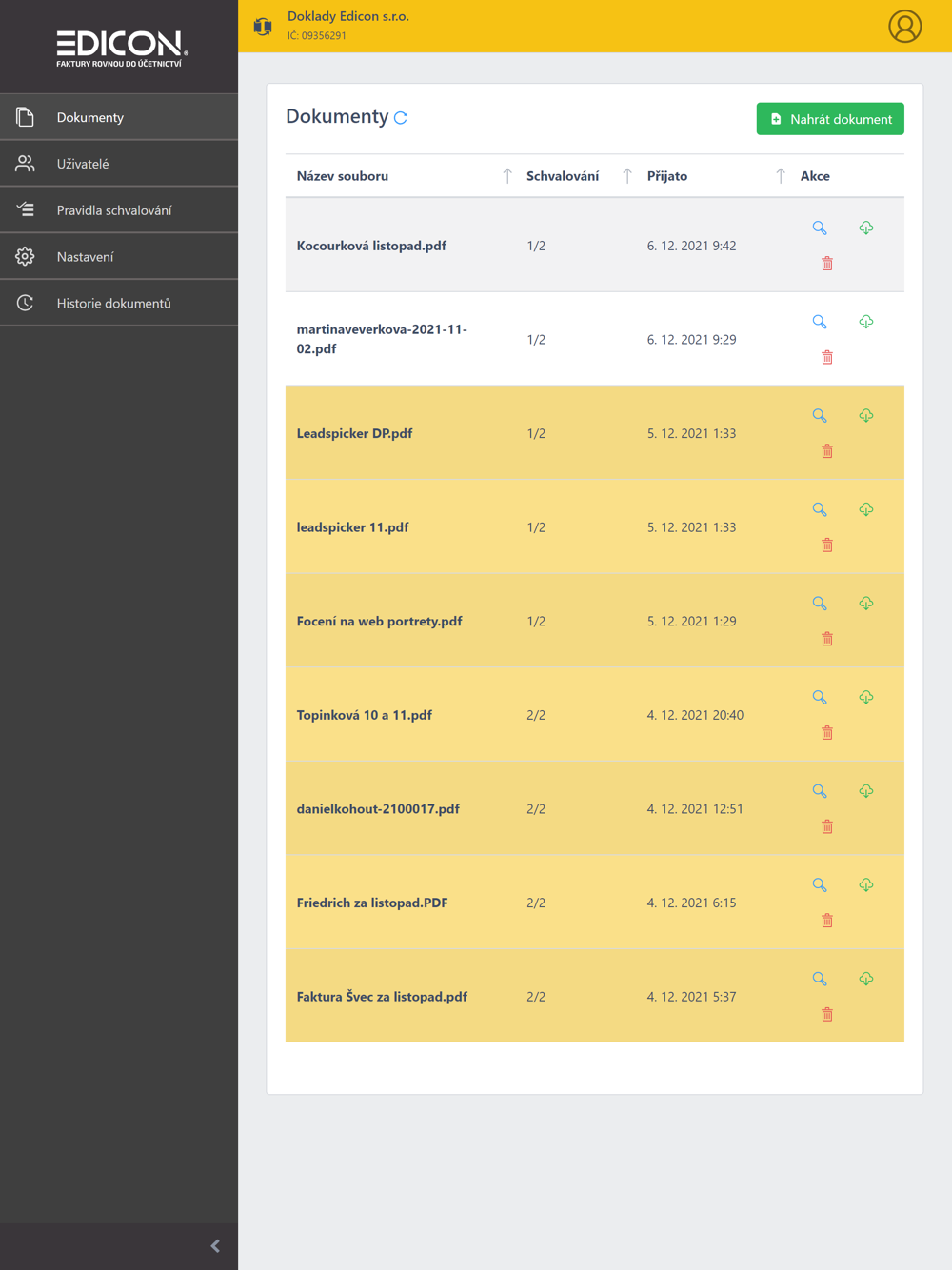Click the Nahrát dokument button
The height and width of the screenshot is (1270, 952).
pos(830,119)
